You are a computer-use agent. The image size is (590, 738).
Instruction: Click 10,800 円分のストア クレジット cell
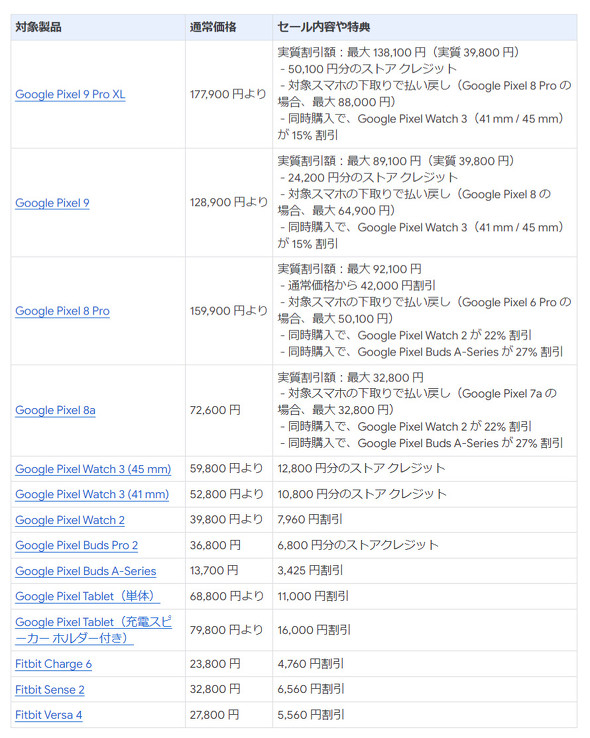click(424, 494)
